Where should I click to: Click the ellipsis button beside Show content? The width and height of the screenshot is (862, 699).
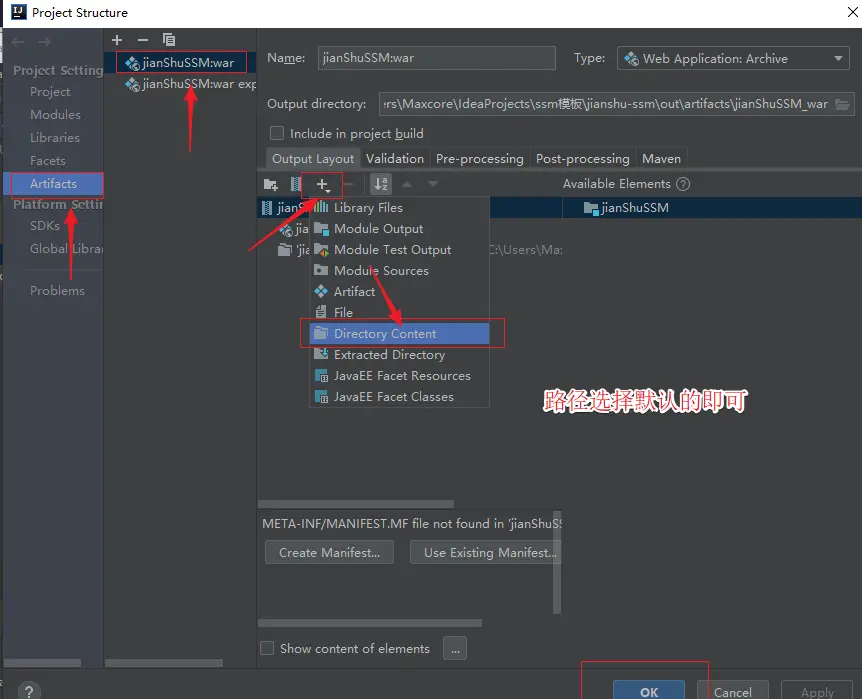pos(455,648)
